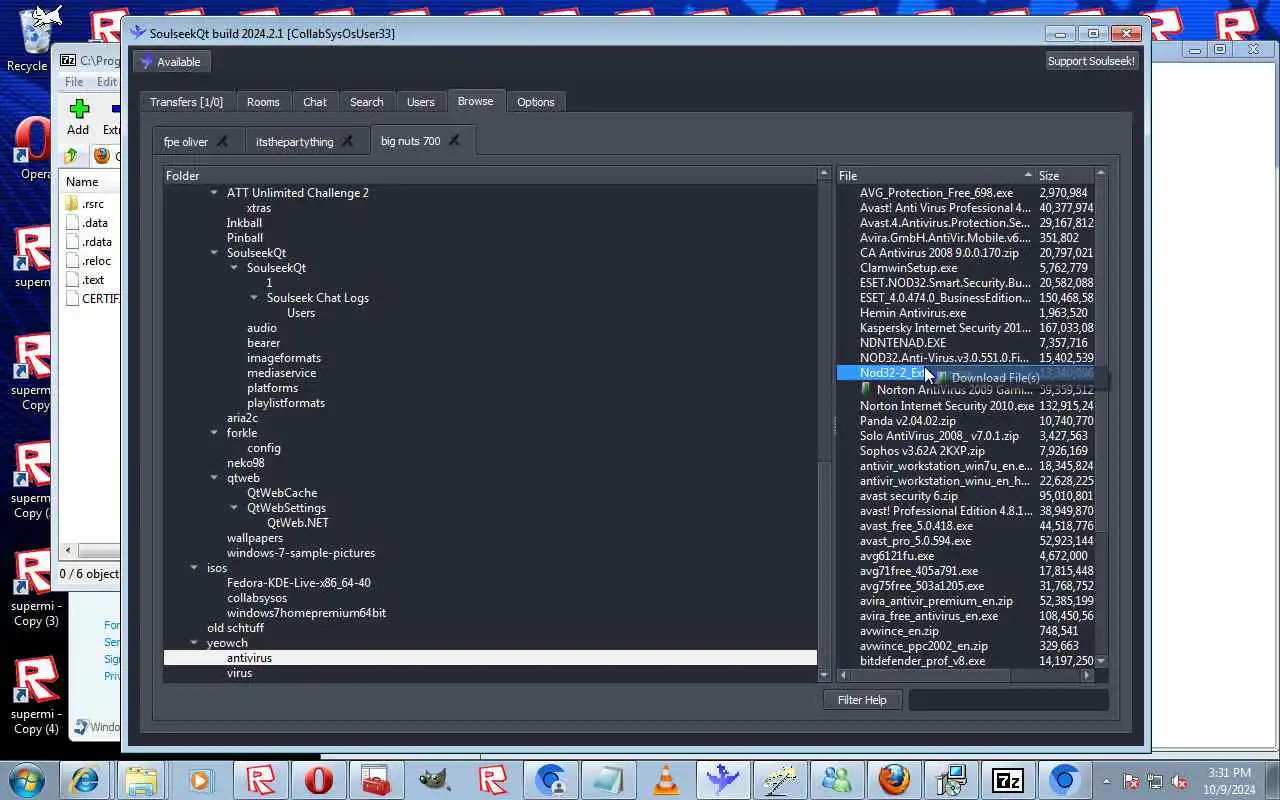Viewport: 1280px width, 800px height.
Task: Select the file ClamwinSetup.exe
Action: [x=908, y=268]
